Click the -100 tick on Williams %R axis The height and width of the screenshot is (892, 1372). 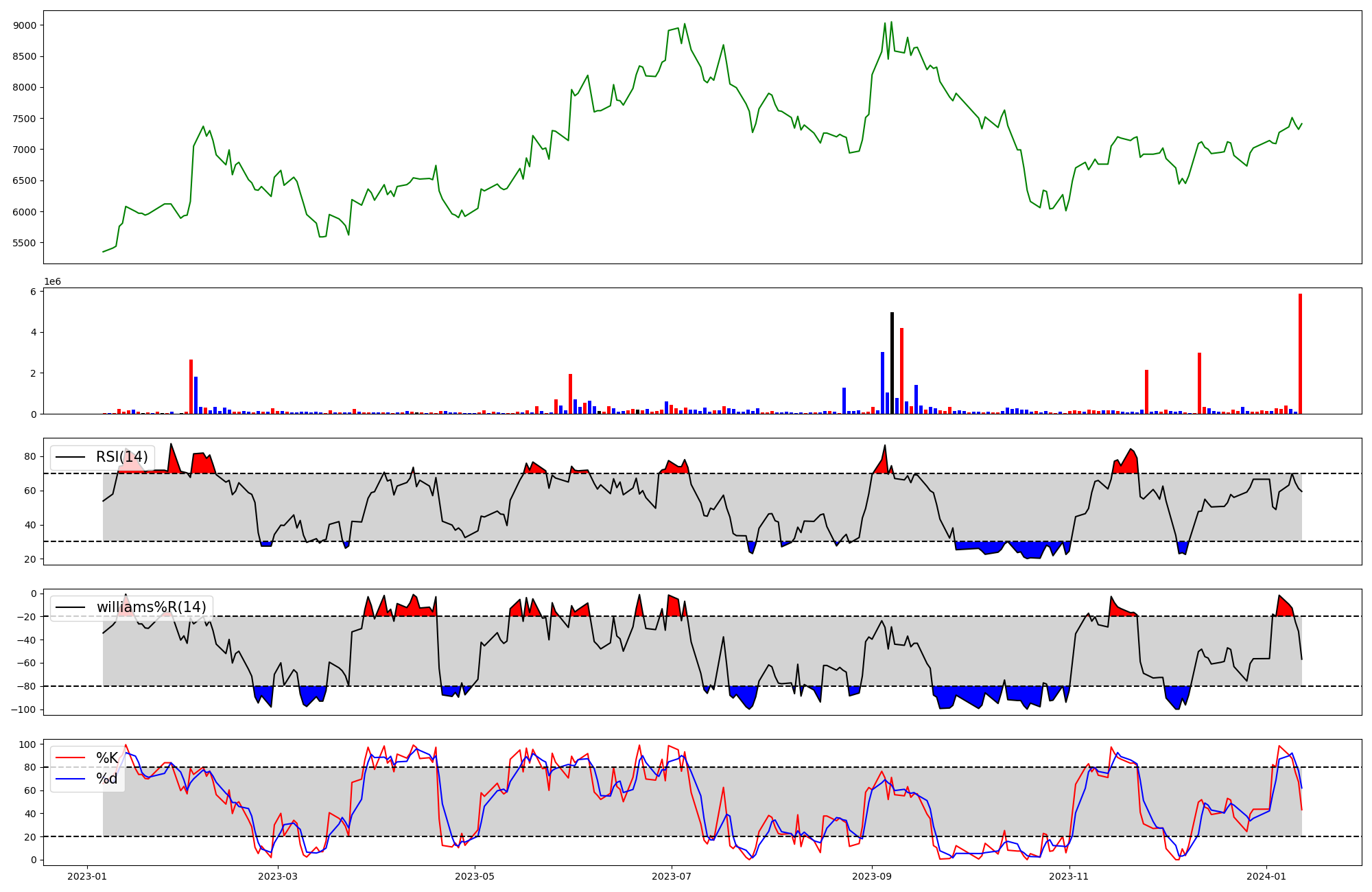tap(24, 709)
